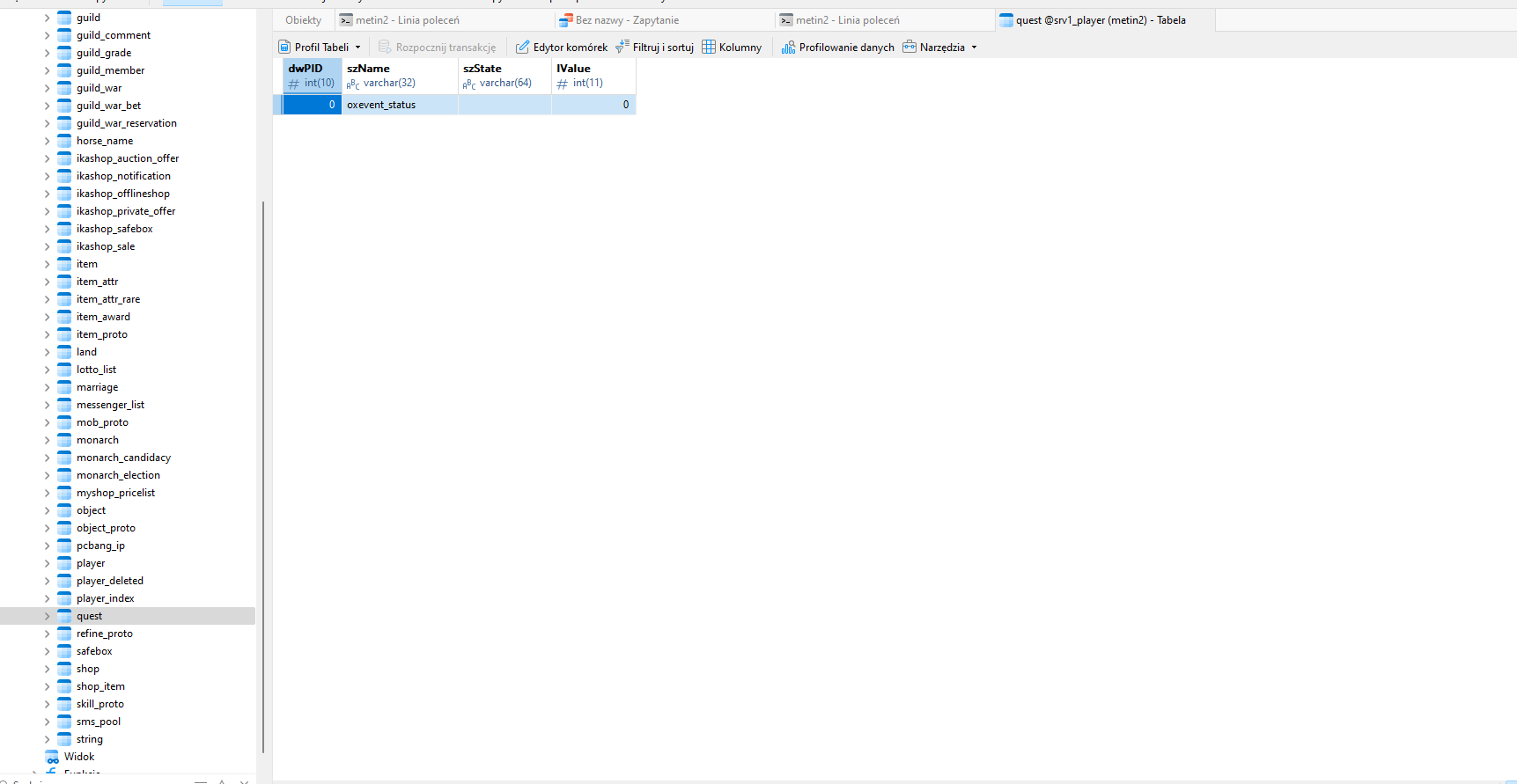The width and height of the screenshot is (1517, 784).
Task: Open Filtruj i sortuj panel
Action: click(654, 48)
